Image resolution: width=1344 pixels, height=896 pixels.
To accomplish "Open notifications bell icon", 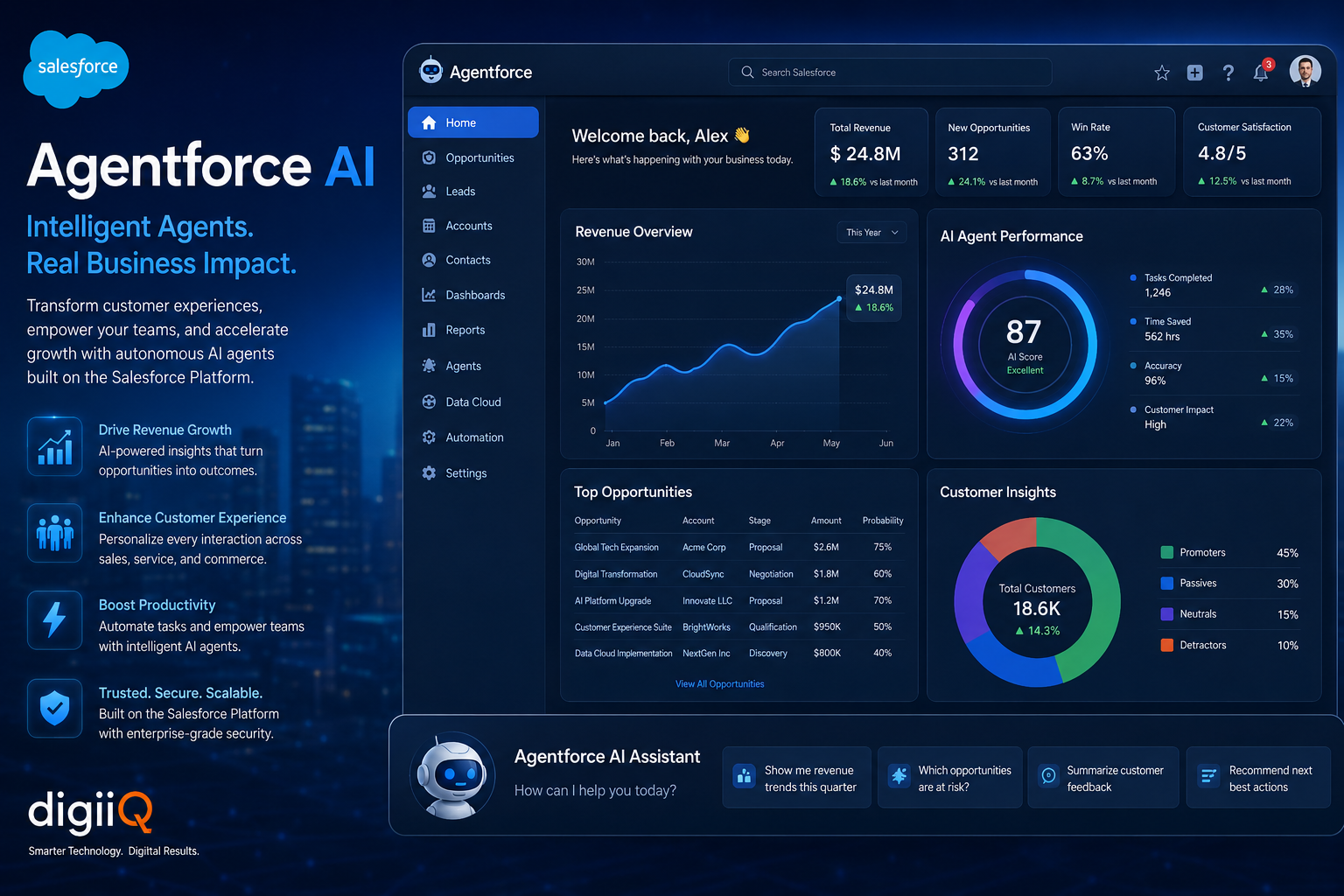I will (x=1261, y=73).
